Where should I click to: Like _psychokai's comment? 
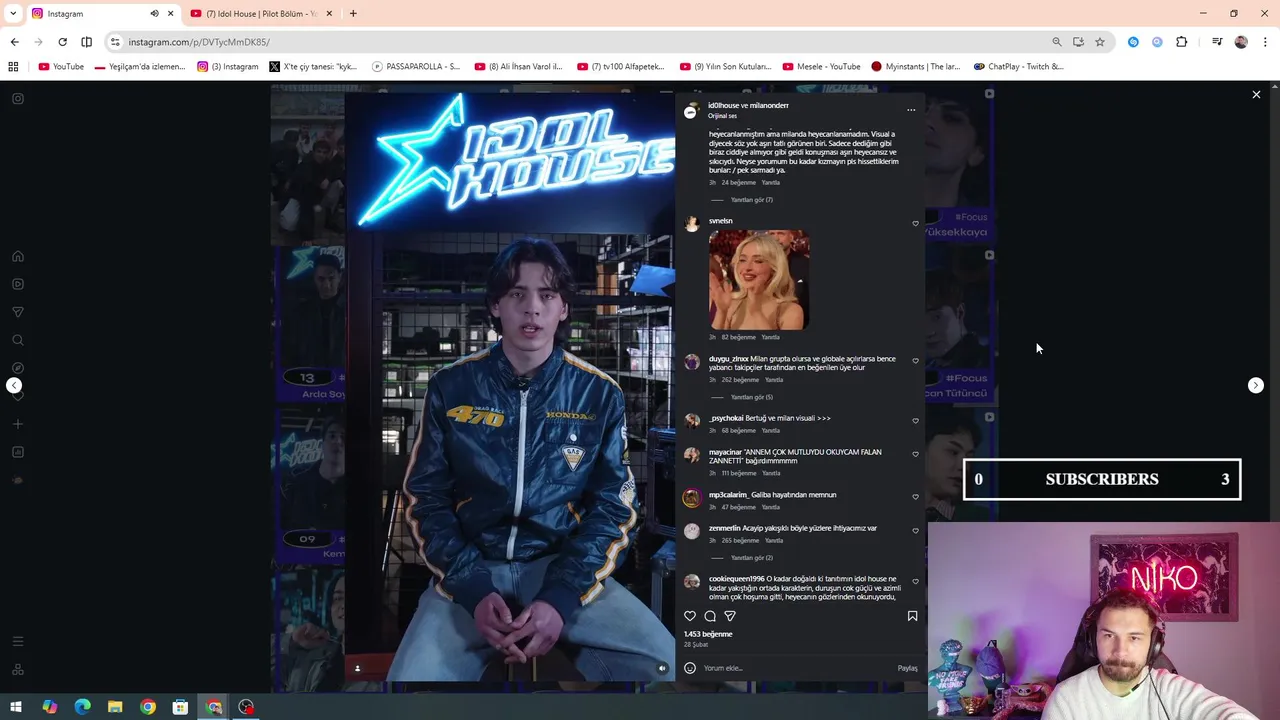[915, 421]
